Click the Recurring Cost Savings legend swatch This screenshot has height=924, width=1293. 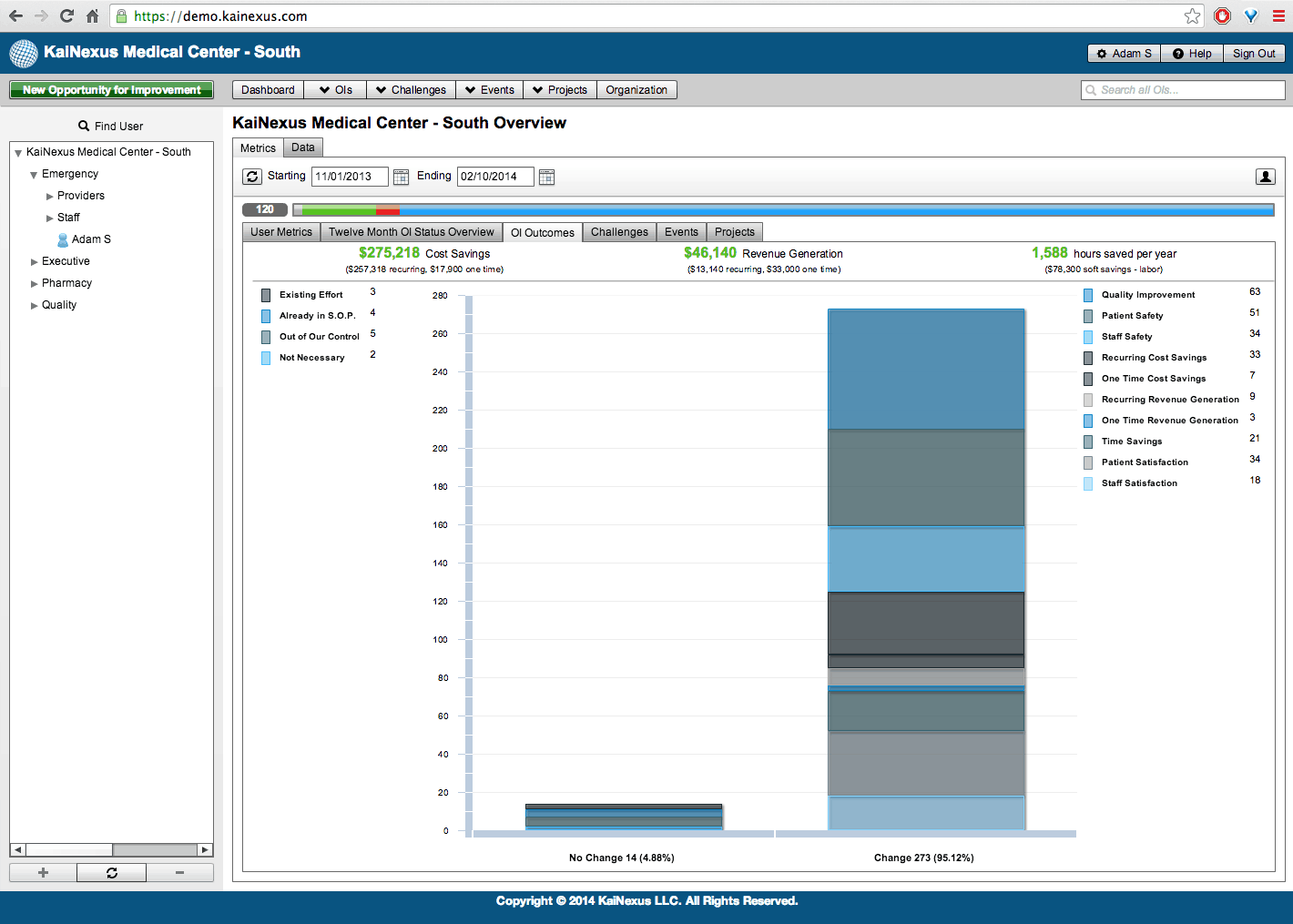coord(1088,358)
